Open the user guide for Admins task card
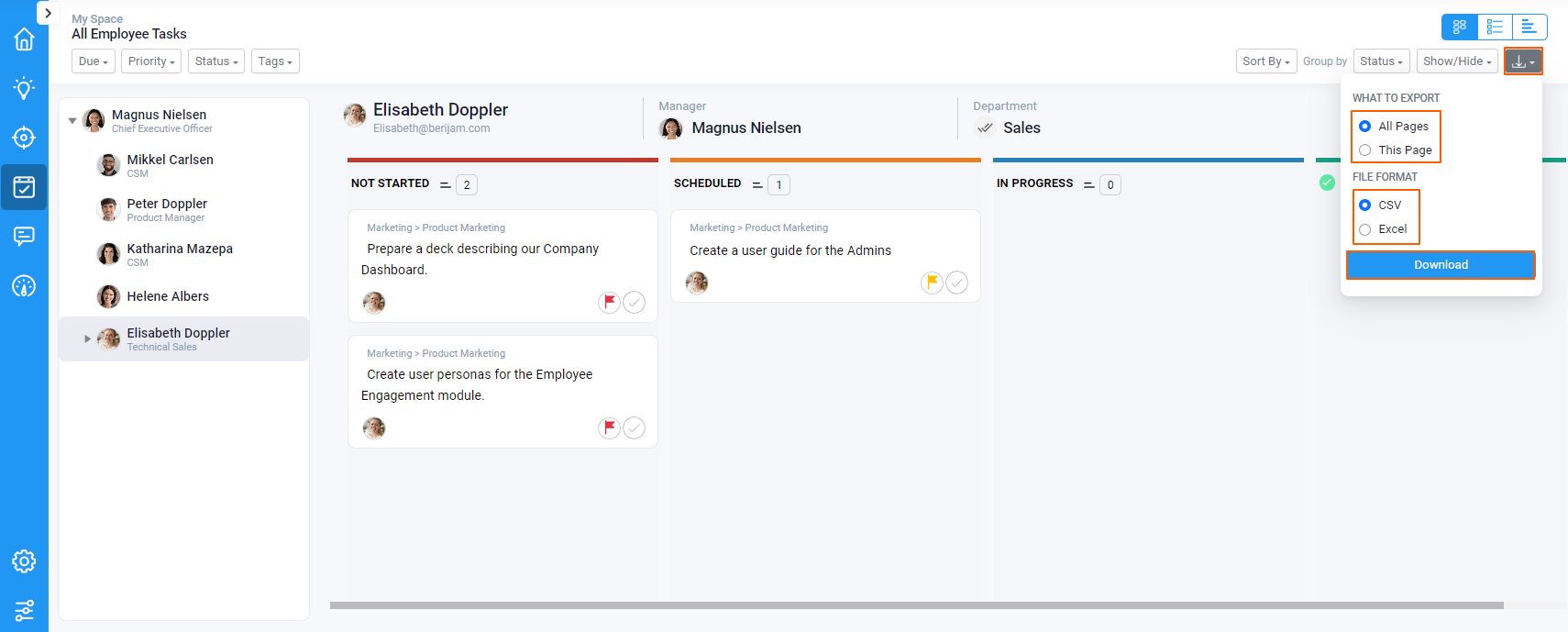The width and height of the screenshot is (1568, 632). [x=790, y=250]
